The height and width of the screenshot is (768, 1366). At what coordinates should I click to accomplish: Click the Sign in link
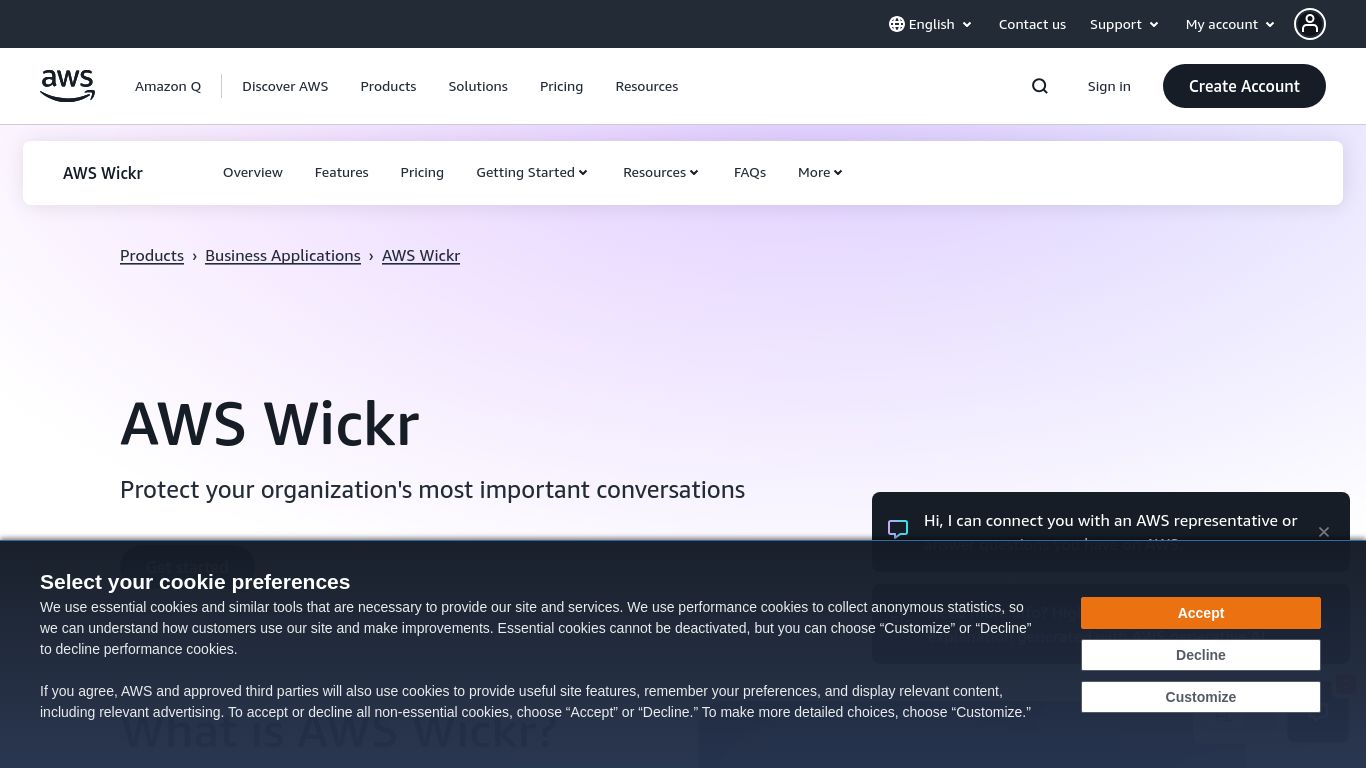[x=1109, y=86]
